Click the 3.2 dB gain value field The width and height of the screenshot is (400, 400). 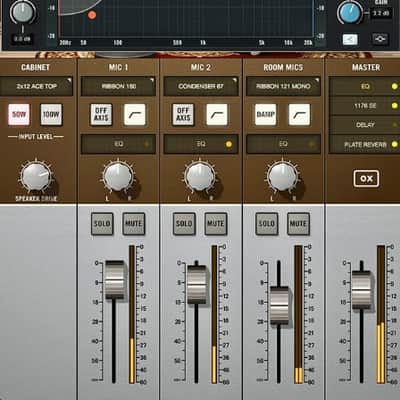click(381, 14)
